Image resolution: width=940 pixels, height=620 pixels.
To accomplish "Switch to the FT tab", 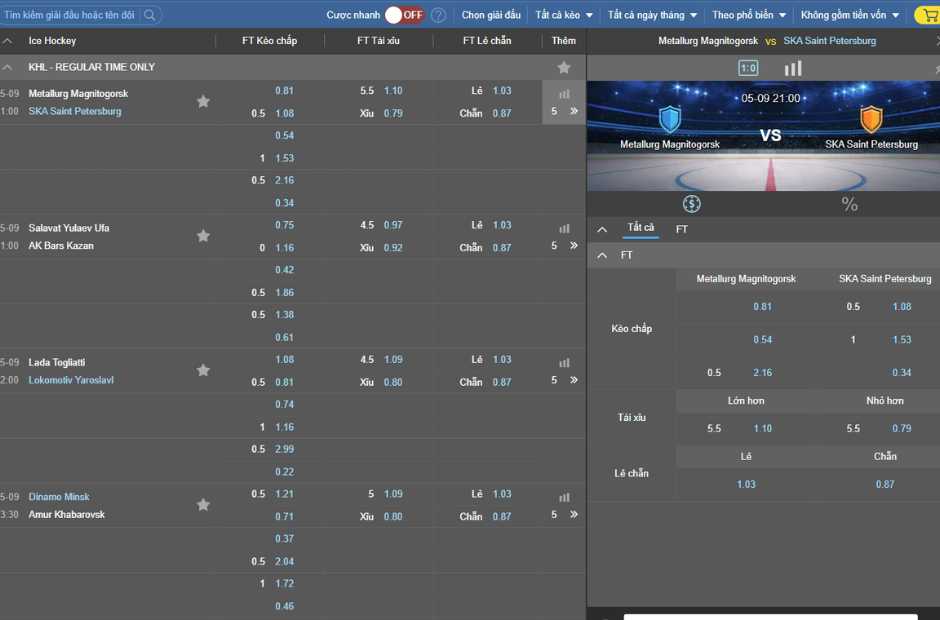I will [682, 229].
